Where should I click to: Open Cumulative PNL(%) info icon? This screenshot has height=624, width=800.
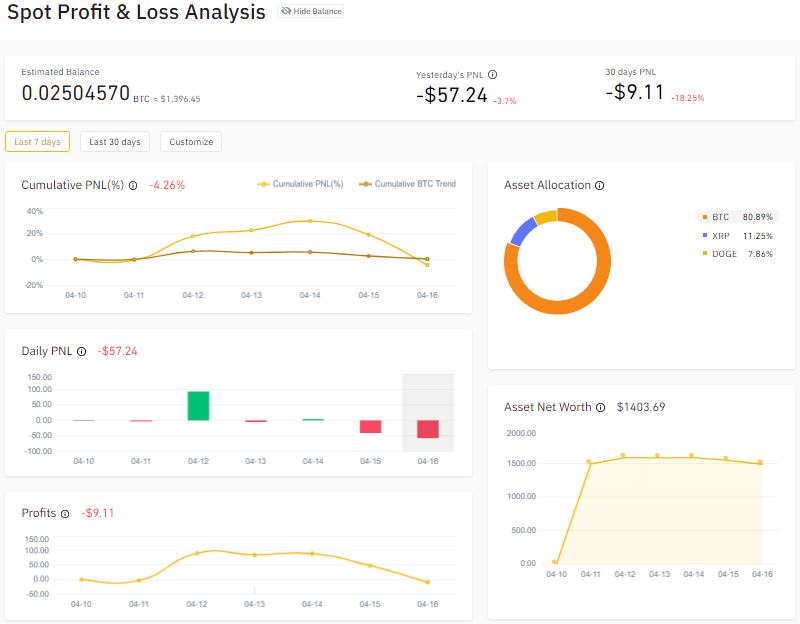[133, 186]
